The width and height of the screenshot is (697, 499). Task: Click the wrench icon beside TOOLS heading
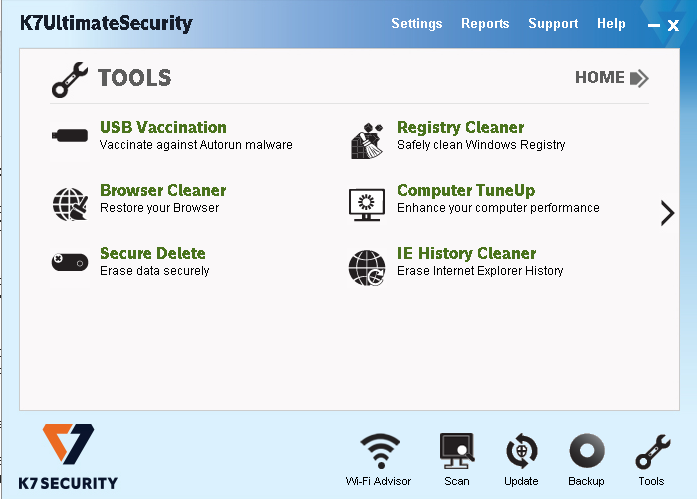click(x=70, y=80)
